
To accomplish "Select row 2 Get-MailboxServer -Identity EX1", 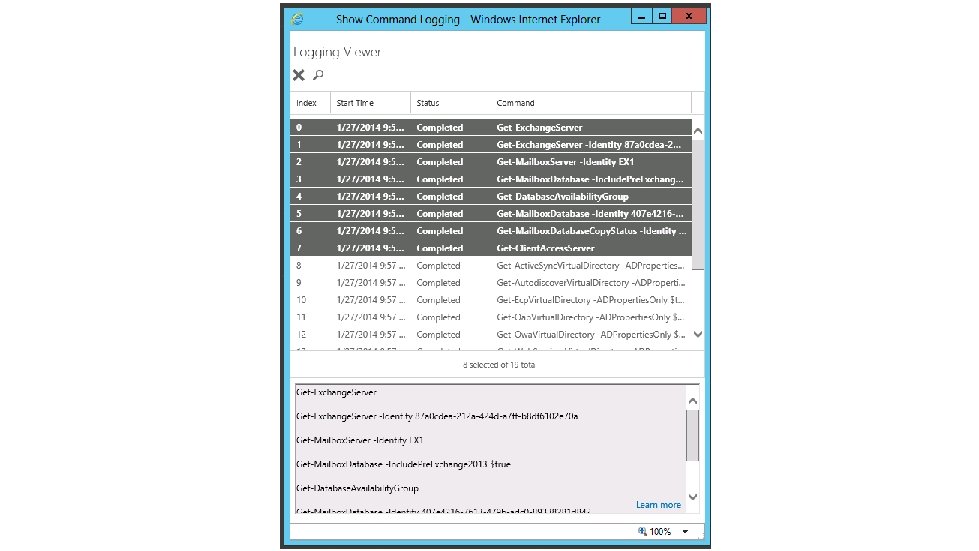I will 491,162.
